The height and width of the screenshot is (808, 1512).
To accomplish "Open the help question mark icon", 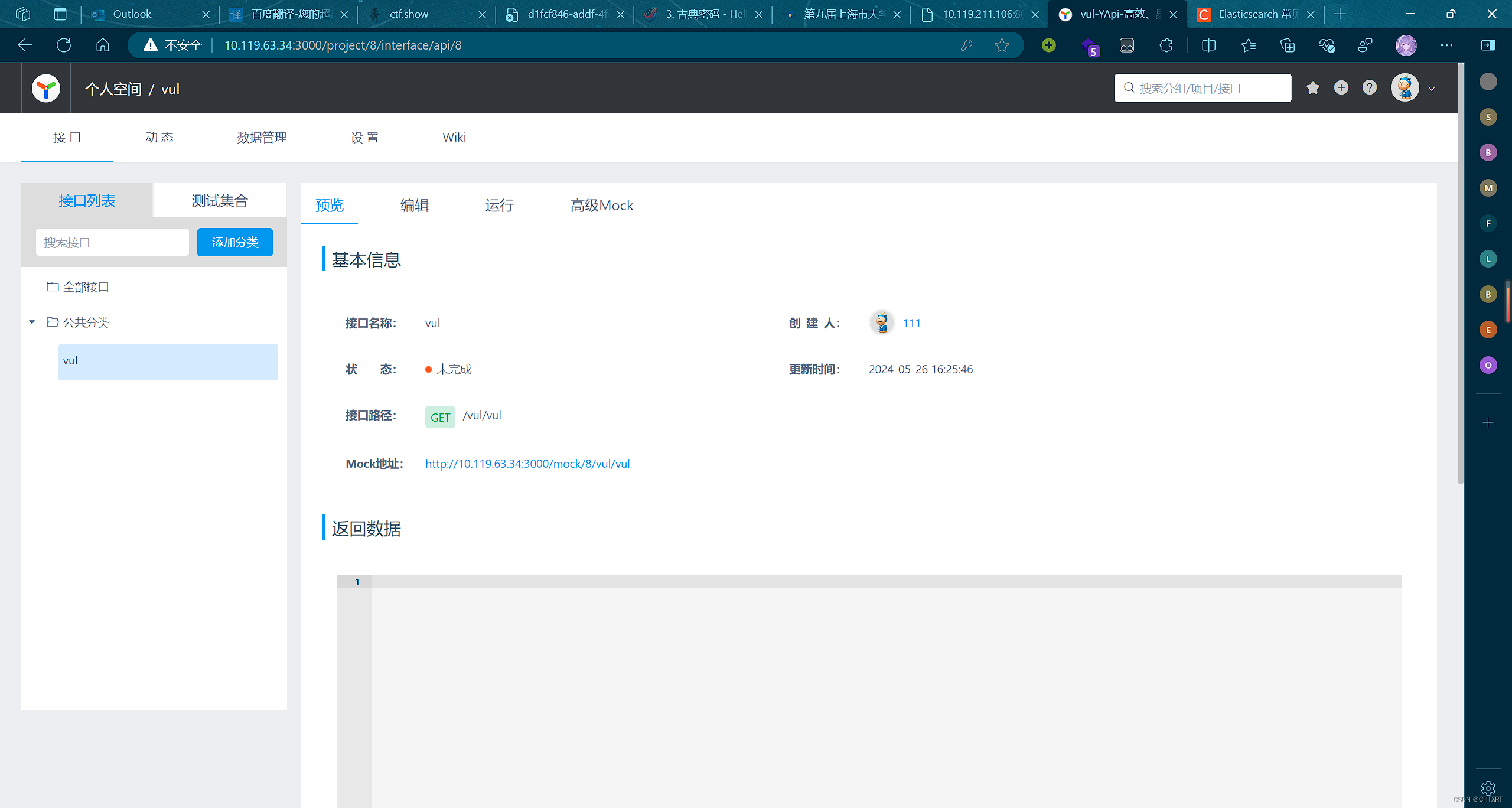I will coord(1370,88).
